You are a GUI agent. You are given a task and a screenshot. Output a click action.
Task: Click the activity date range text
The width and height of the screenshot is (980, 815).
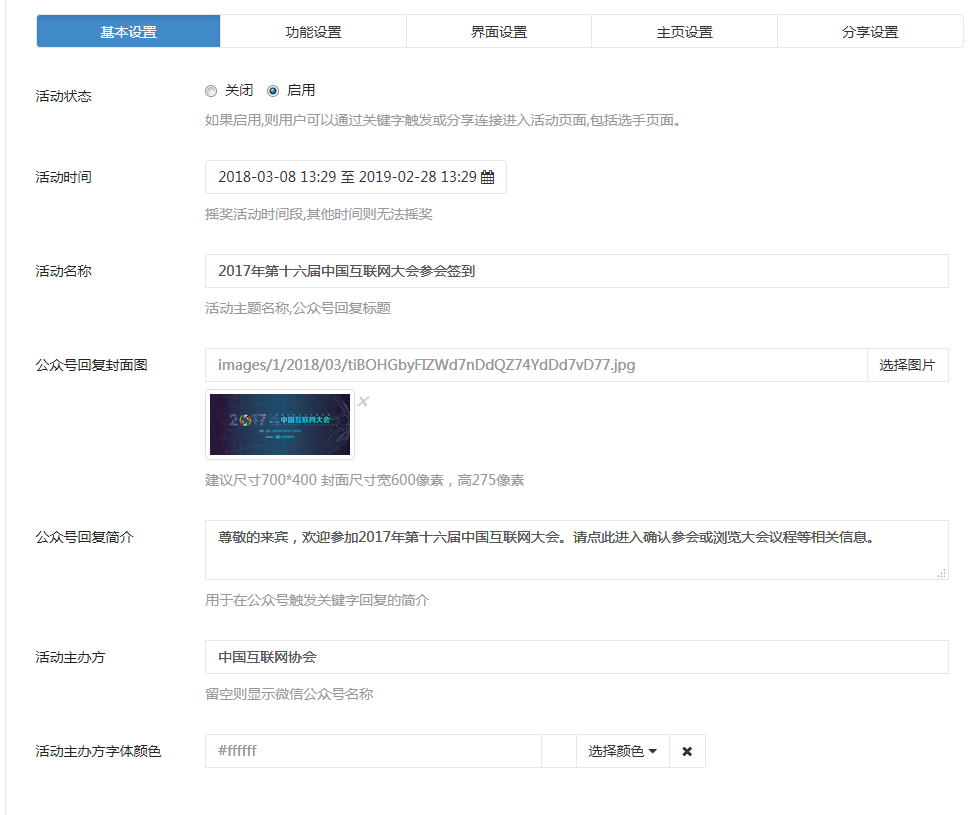(346, 178)
